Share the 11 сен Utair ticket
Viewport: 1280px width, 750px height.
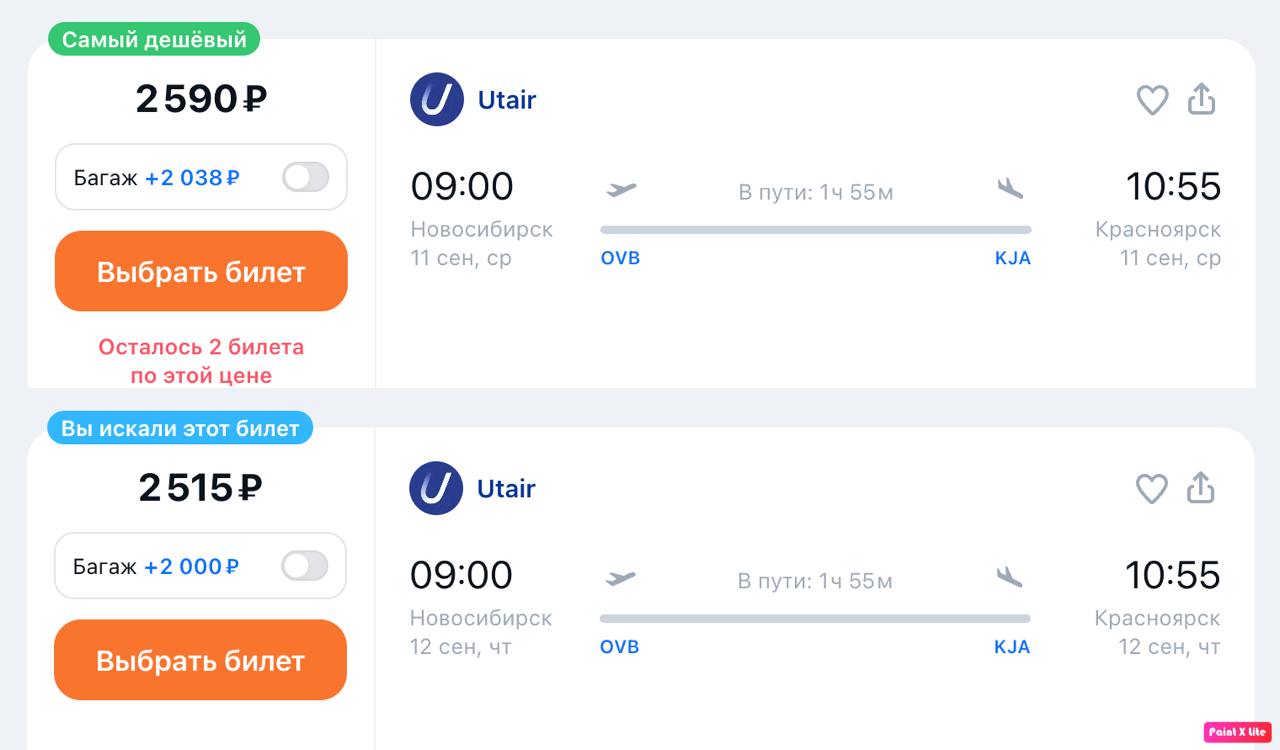coord(1201,99)
